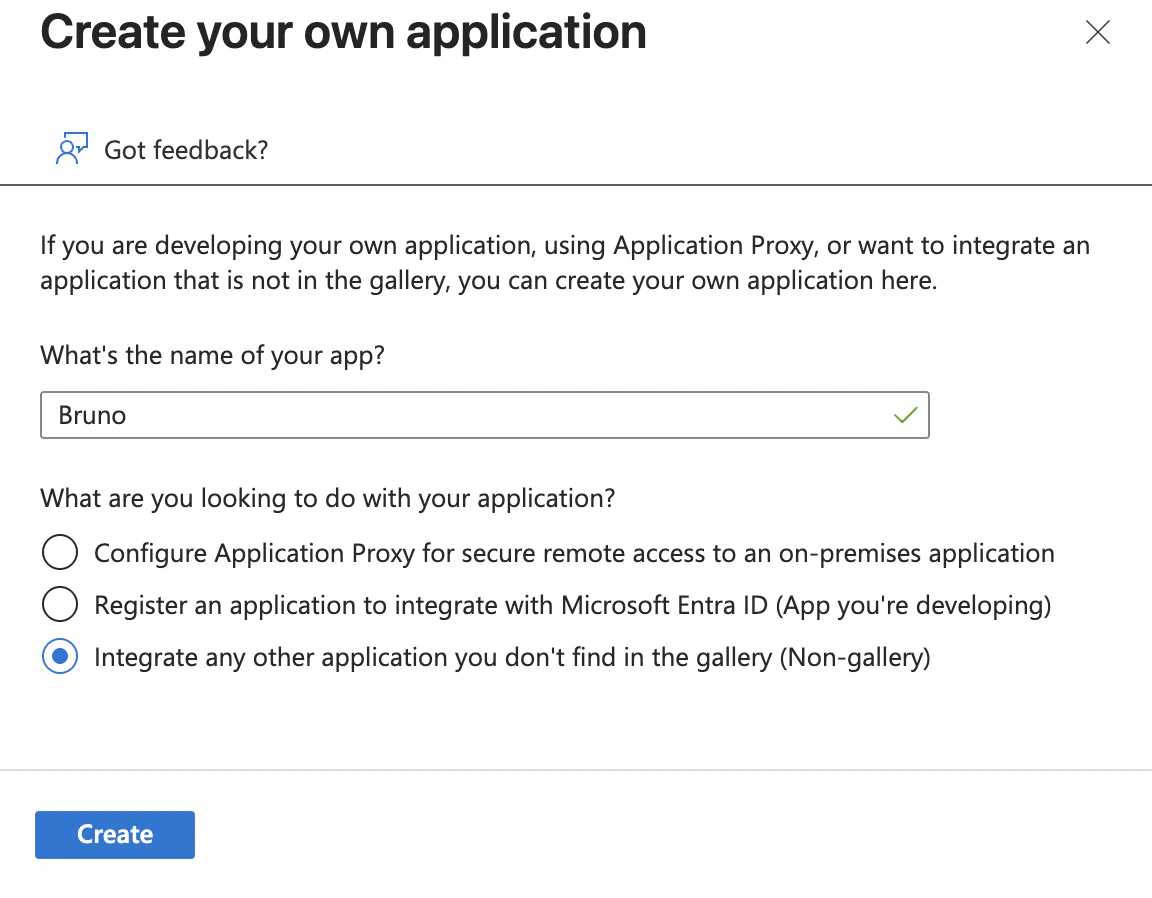The image size is (1152, 898).
Task: Click the Create button
Action: (114, 834)
